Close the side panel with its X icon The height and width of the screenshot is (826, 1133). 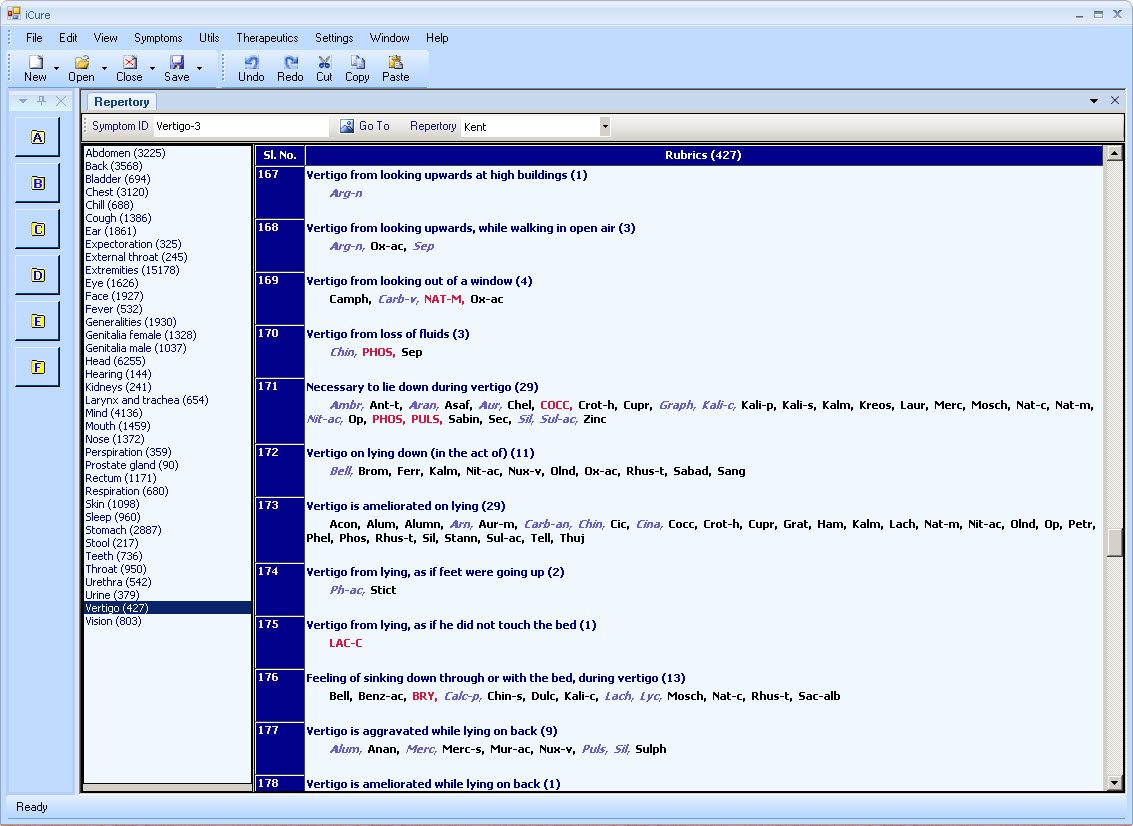pyautogui.click(x=61, y=101)
